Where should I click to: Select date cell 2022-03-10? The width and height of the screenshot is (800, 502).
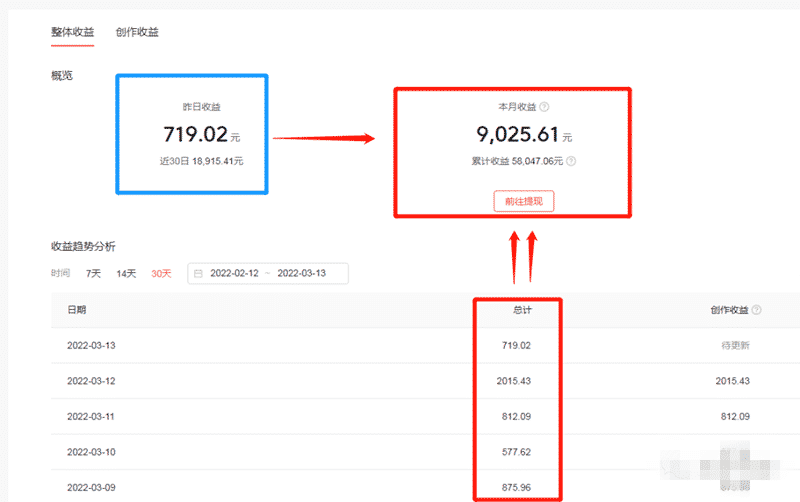91,452
